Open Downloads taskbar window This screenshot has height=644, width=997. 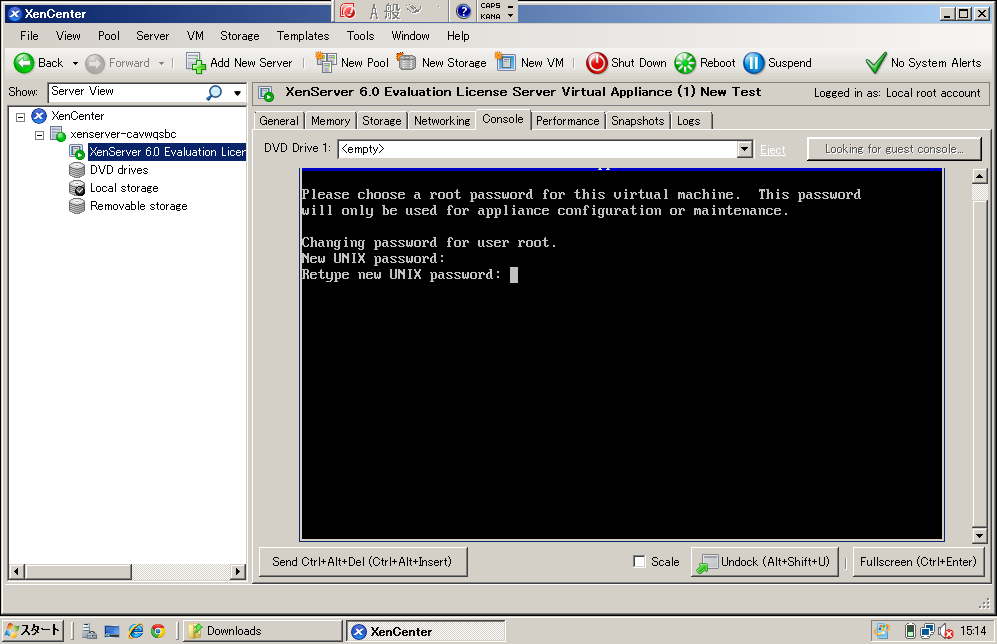263,631
